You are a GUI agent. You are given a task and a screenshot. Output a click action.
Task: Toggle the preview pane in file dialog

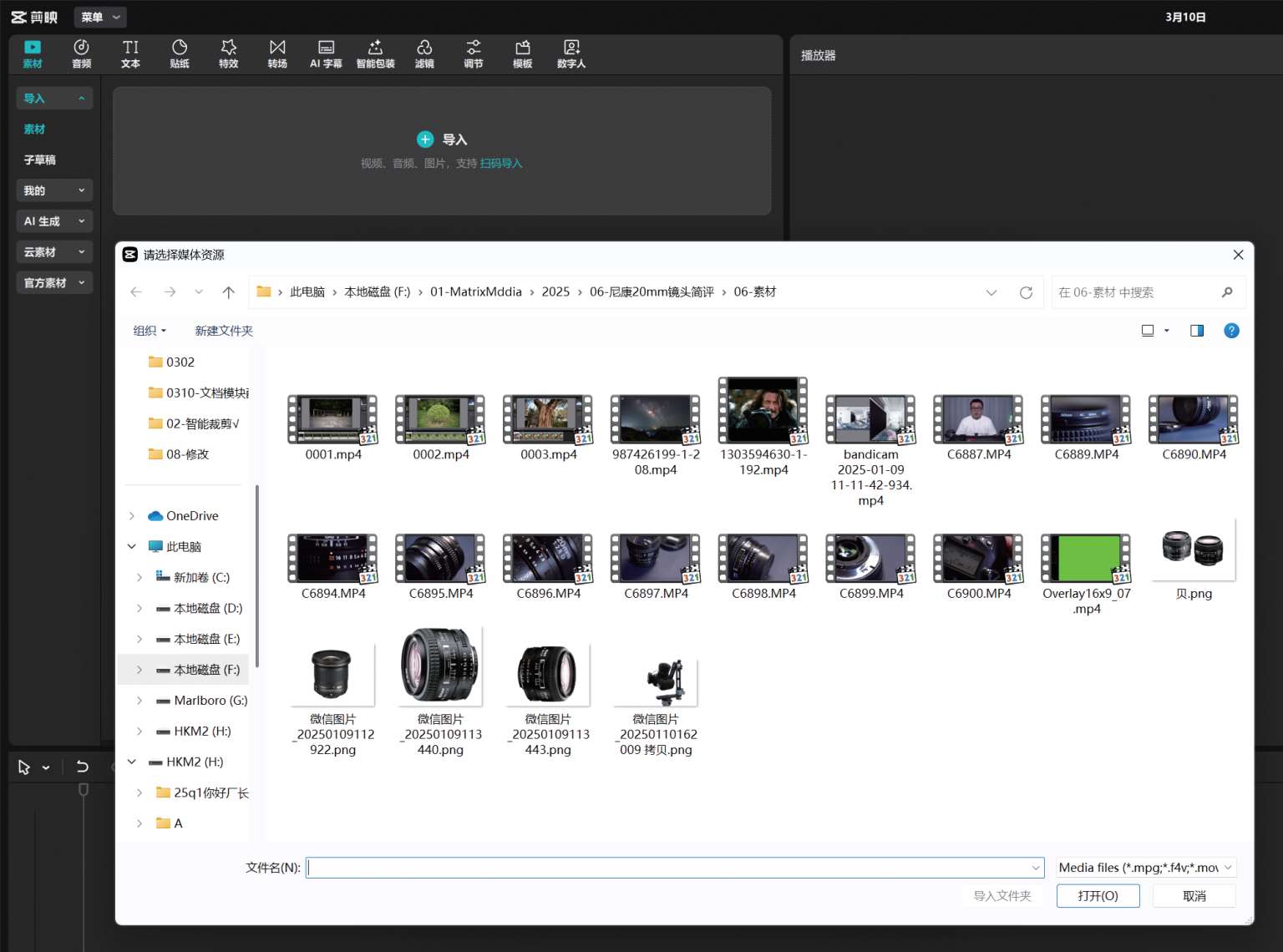click(x=1196, y=331)
